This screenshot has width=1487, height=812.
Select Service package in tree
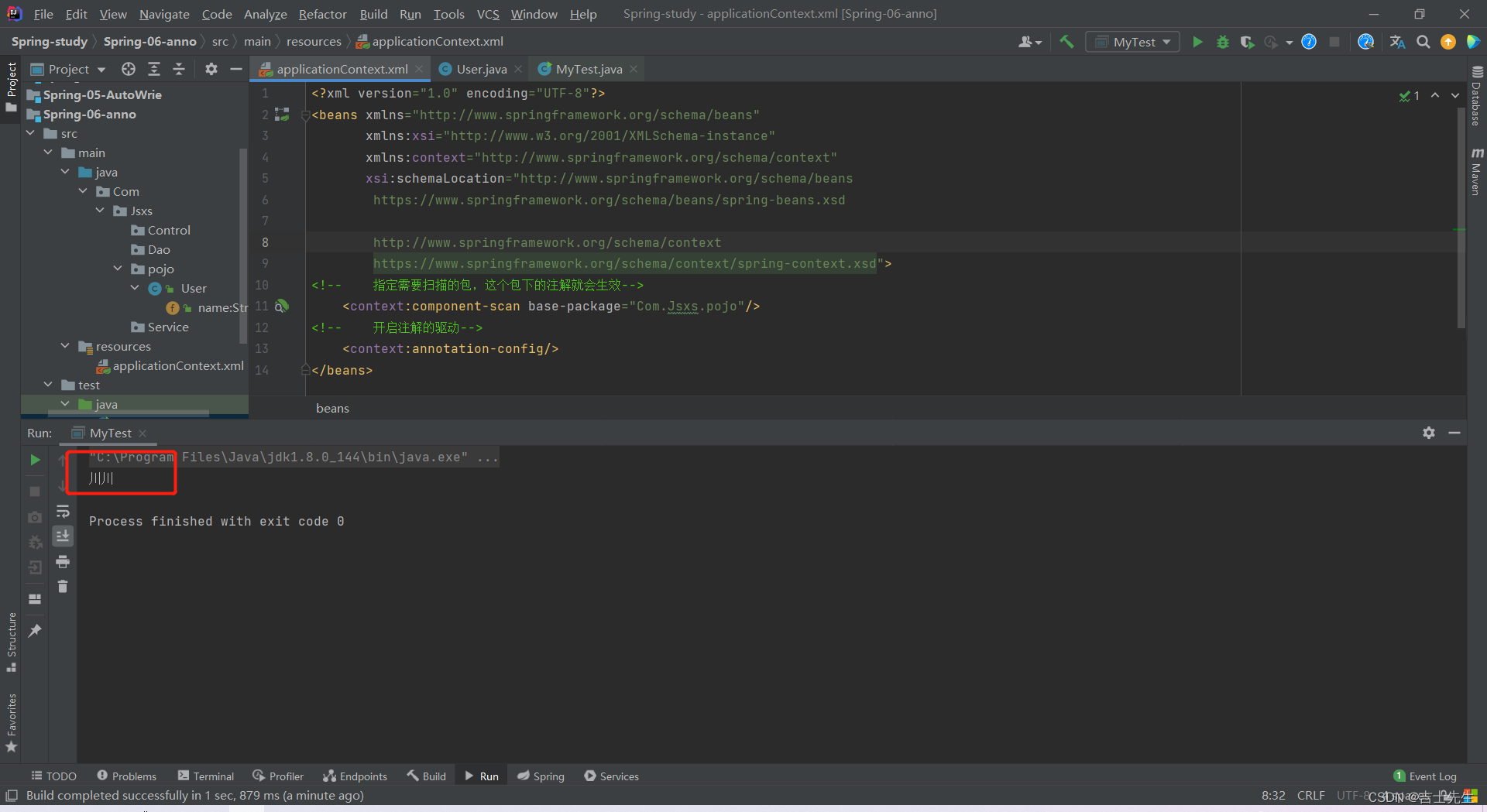(x=168, y=327)
